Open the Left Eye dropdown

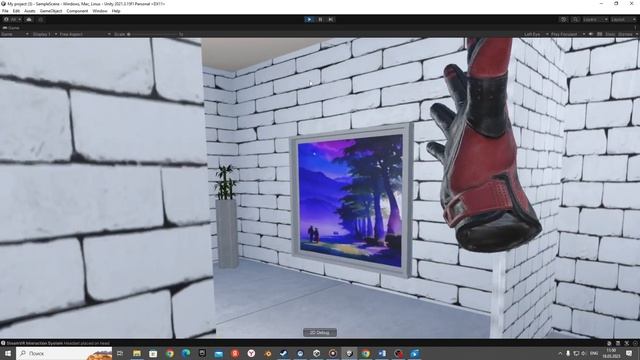point(536,34)
